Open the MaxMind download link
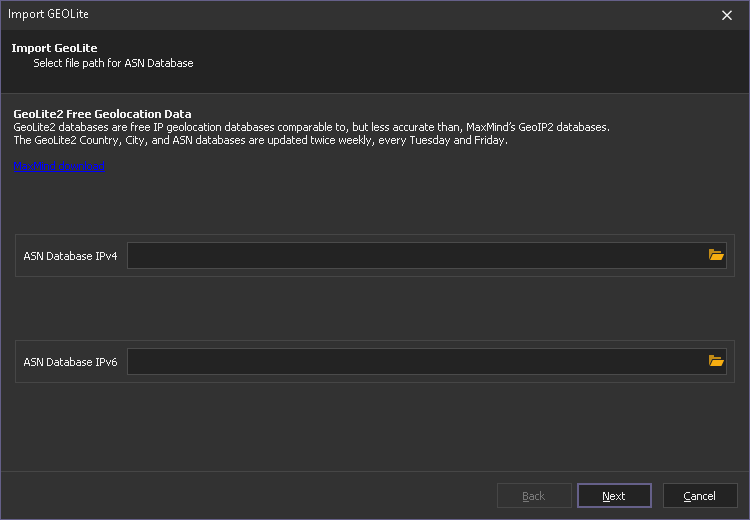The height and width of the screenshot is (520, 750). [x=59, y=166]
